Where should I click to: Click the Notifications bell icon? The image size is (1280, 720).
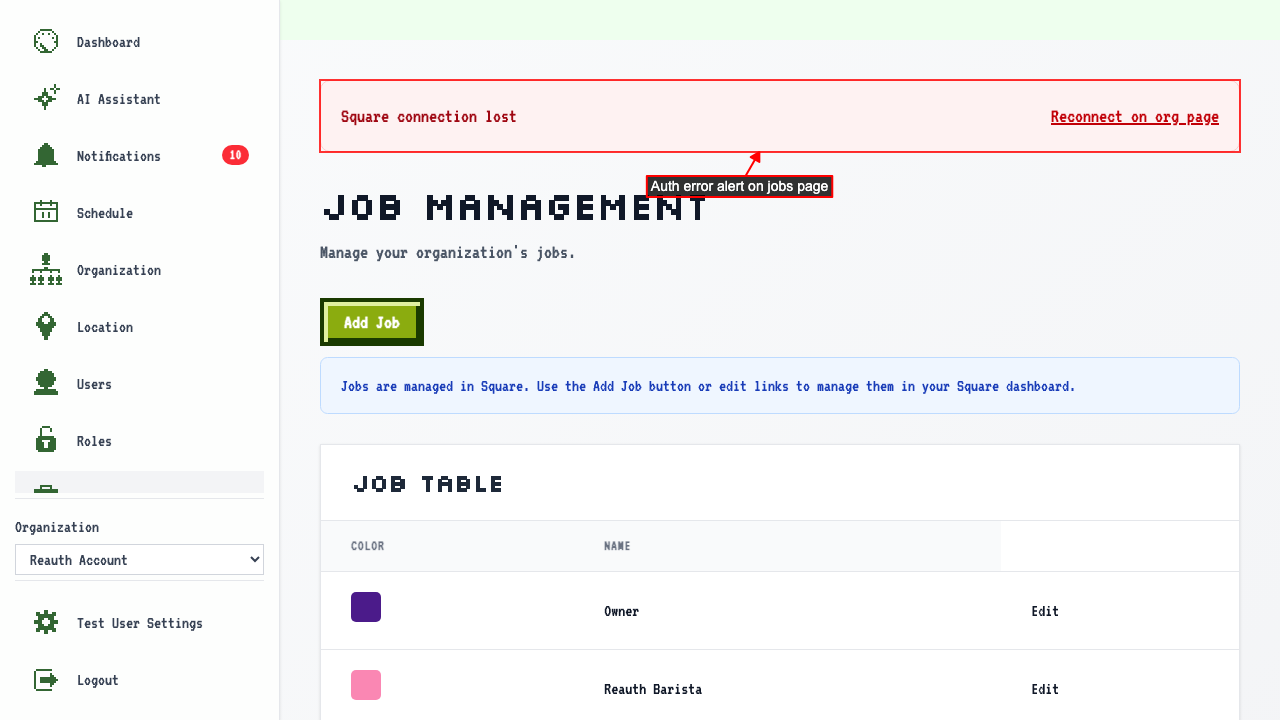(46, 156)
